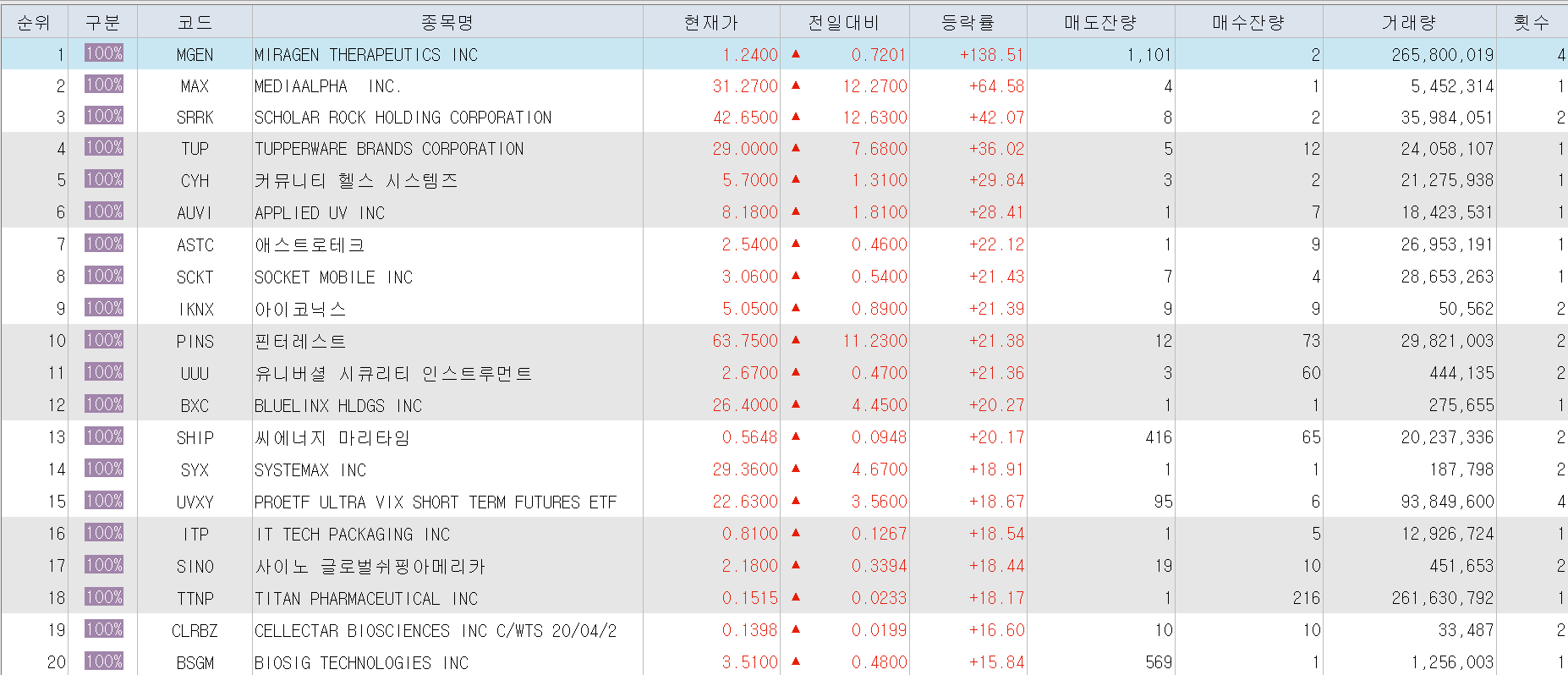Click the 63.7500 current price

coord(745,341)
